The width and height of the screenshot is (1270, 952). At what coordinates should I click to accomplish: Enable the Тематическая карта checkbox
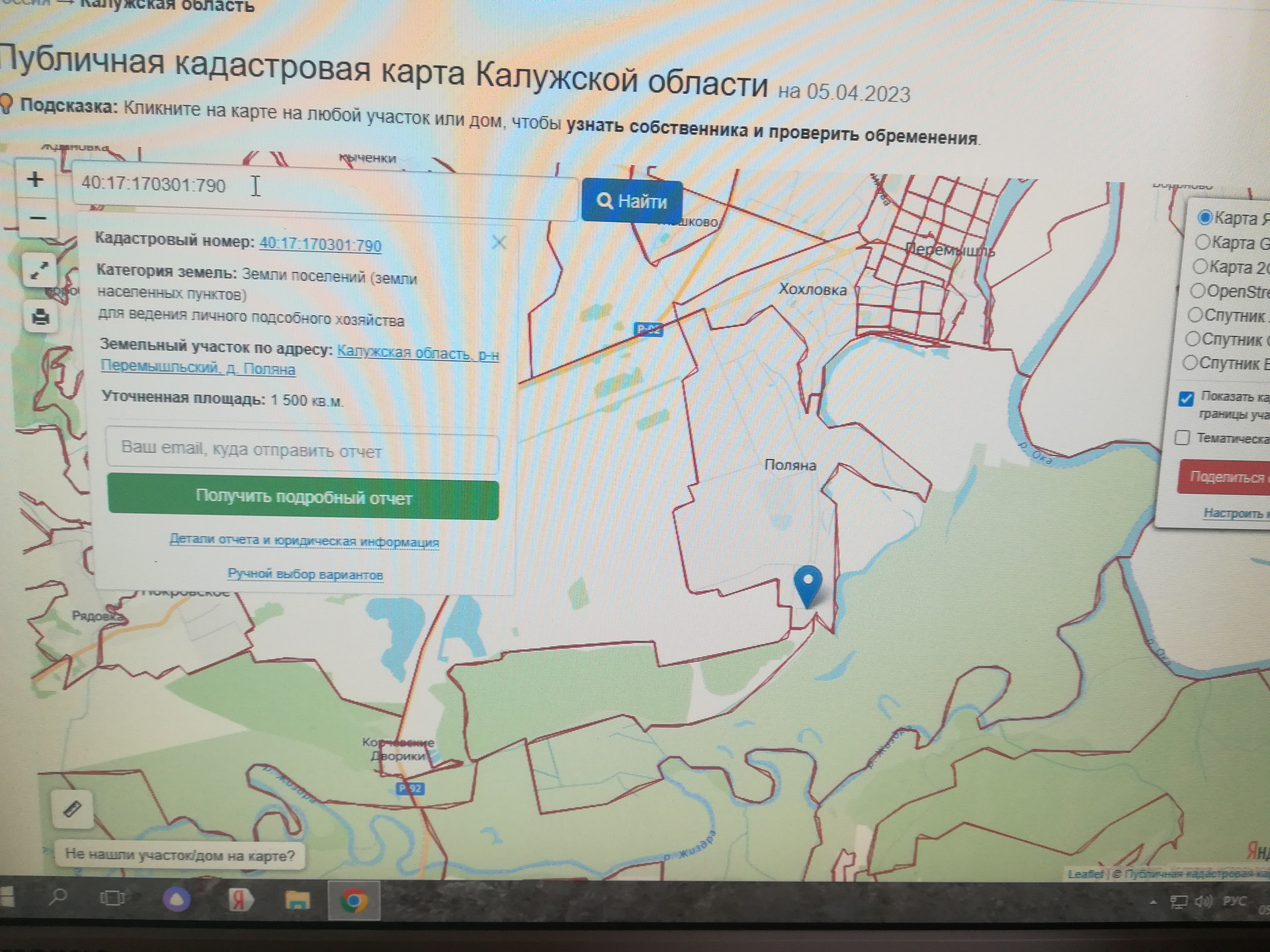[1182, 438]
